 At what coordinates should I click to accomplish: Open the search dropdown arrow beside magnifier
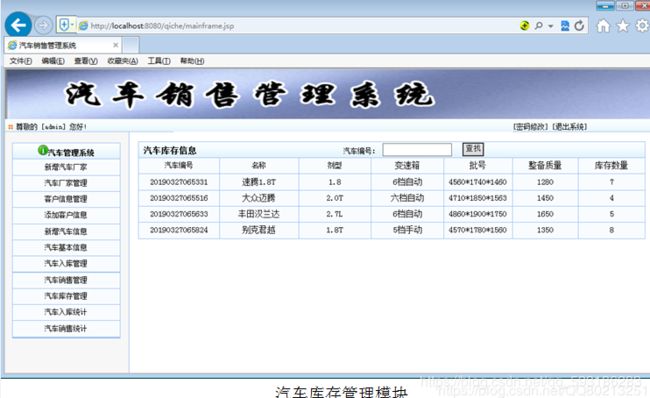551,26
